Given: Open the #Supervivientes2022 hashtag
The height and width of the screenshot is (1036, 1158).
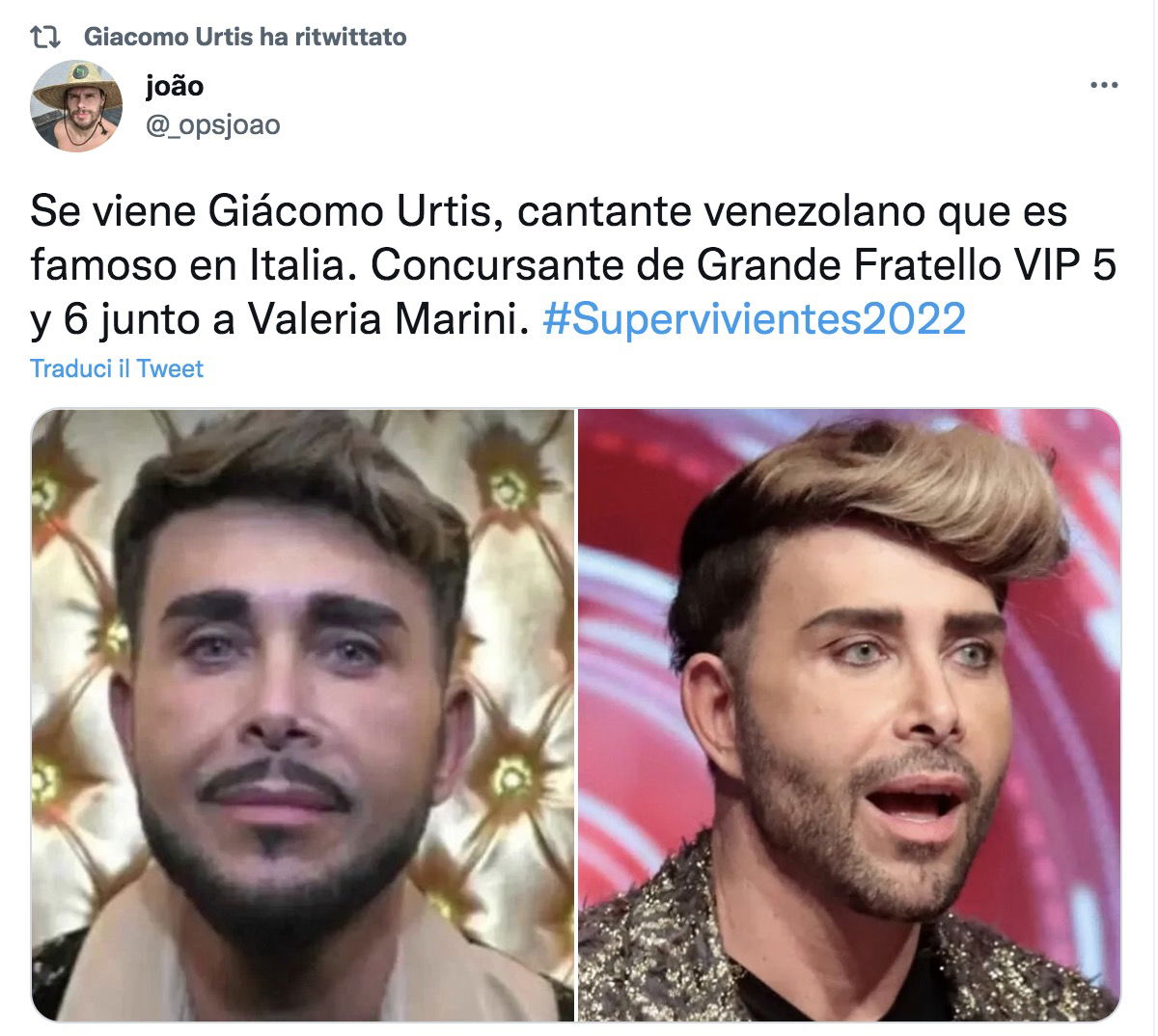Looking at the screenshot, I should (x=754, y=319).
